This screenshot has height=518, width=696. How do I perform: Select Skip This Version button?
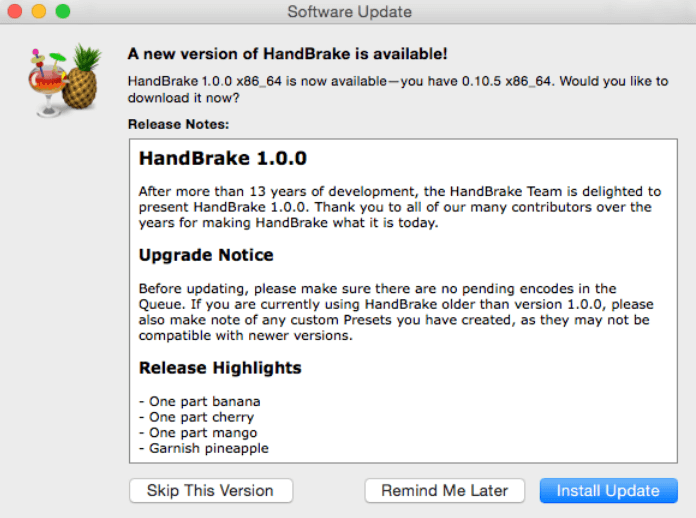click(x=211, y=490)
